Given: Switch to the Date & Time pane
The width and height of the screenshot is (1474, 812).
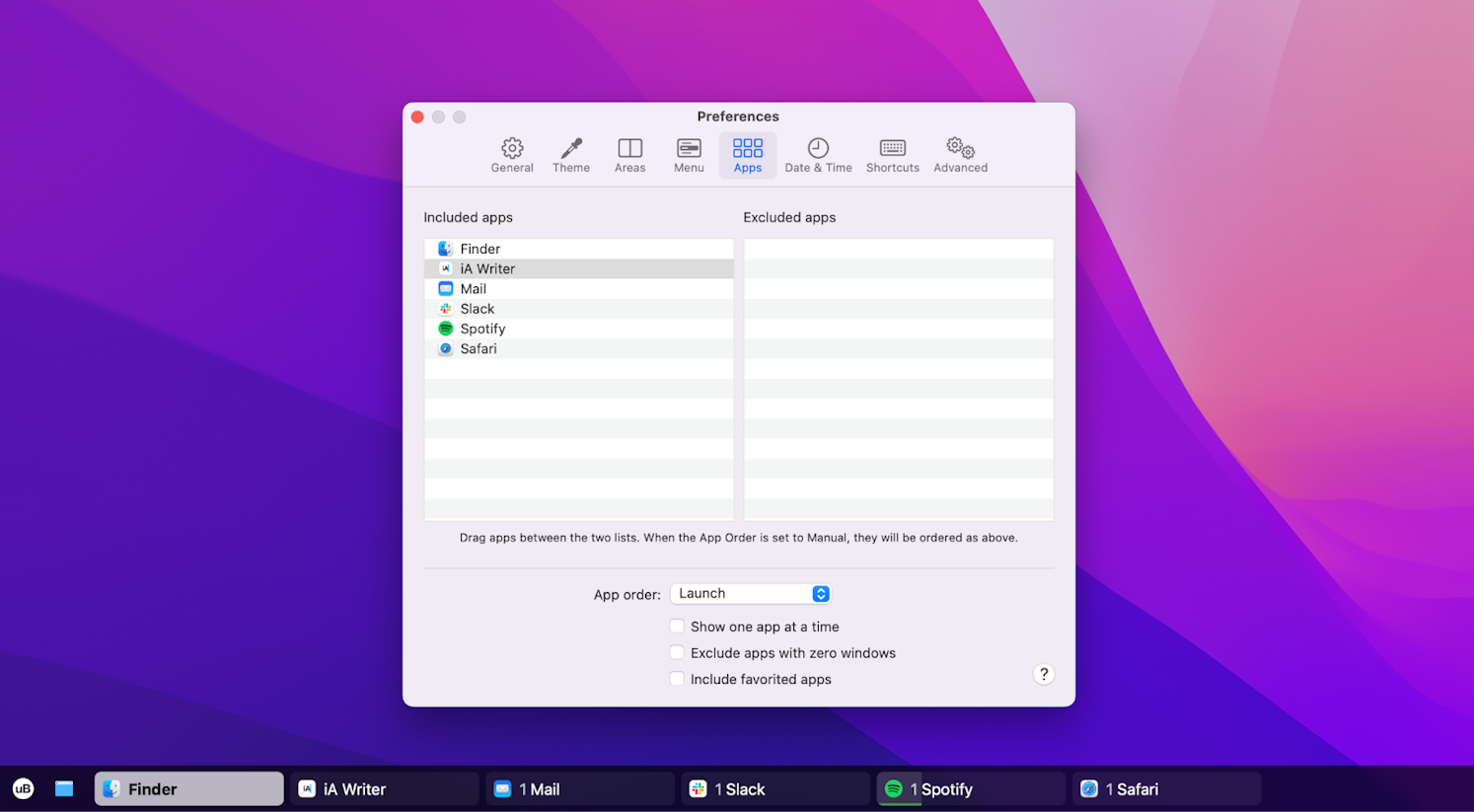Looking at the screenshot, I should pos(818,154).
